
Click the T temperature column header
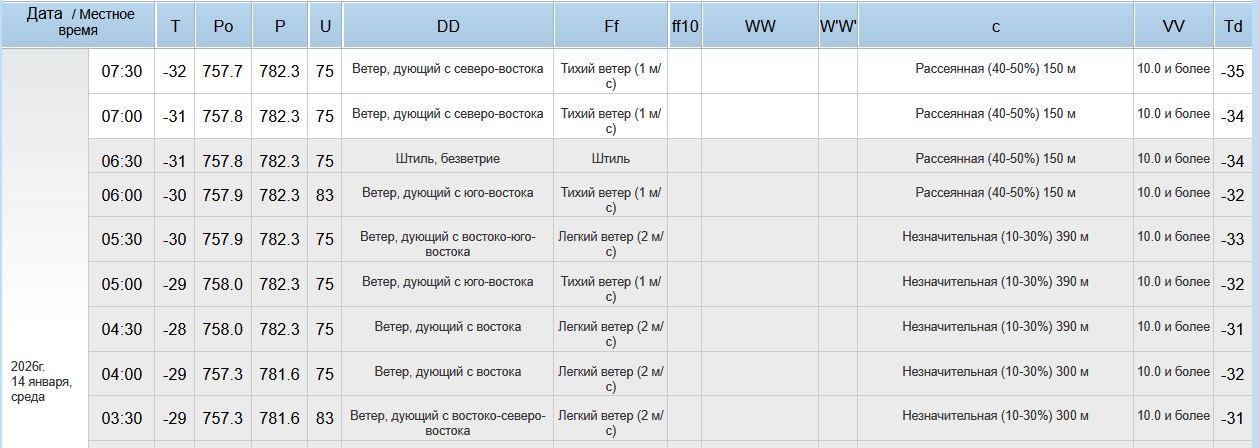coord(175,28)
